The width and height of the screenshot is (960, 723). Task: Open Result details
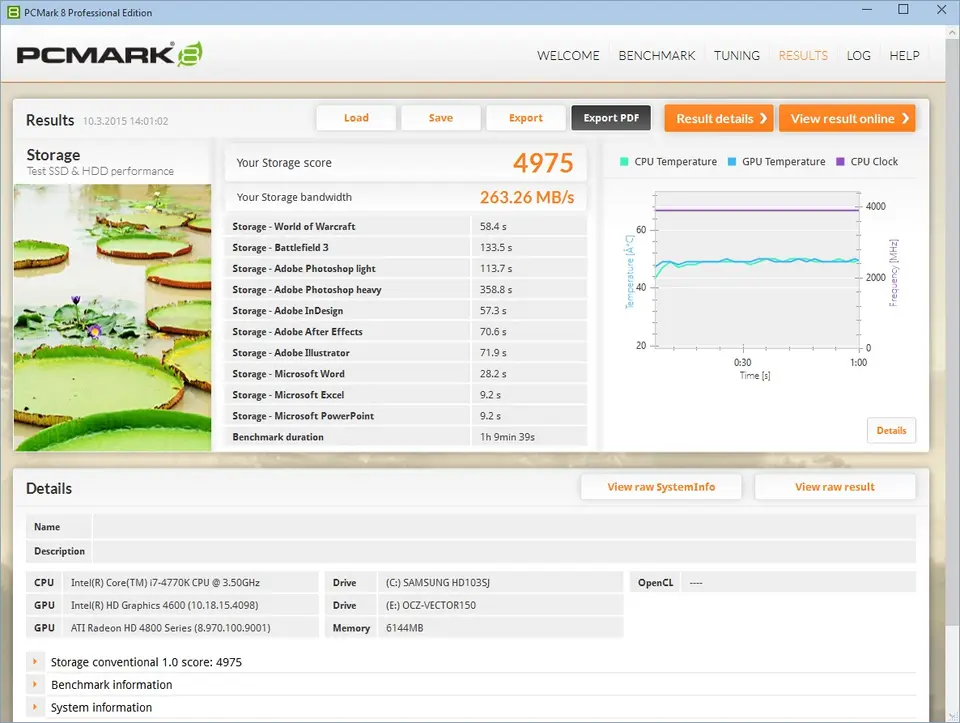click(x=720, y=118)
